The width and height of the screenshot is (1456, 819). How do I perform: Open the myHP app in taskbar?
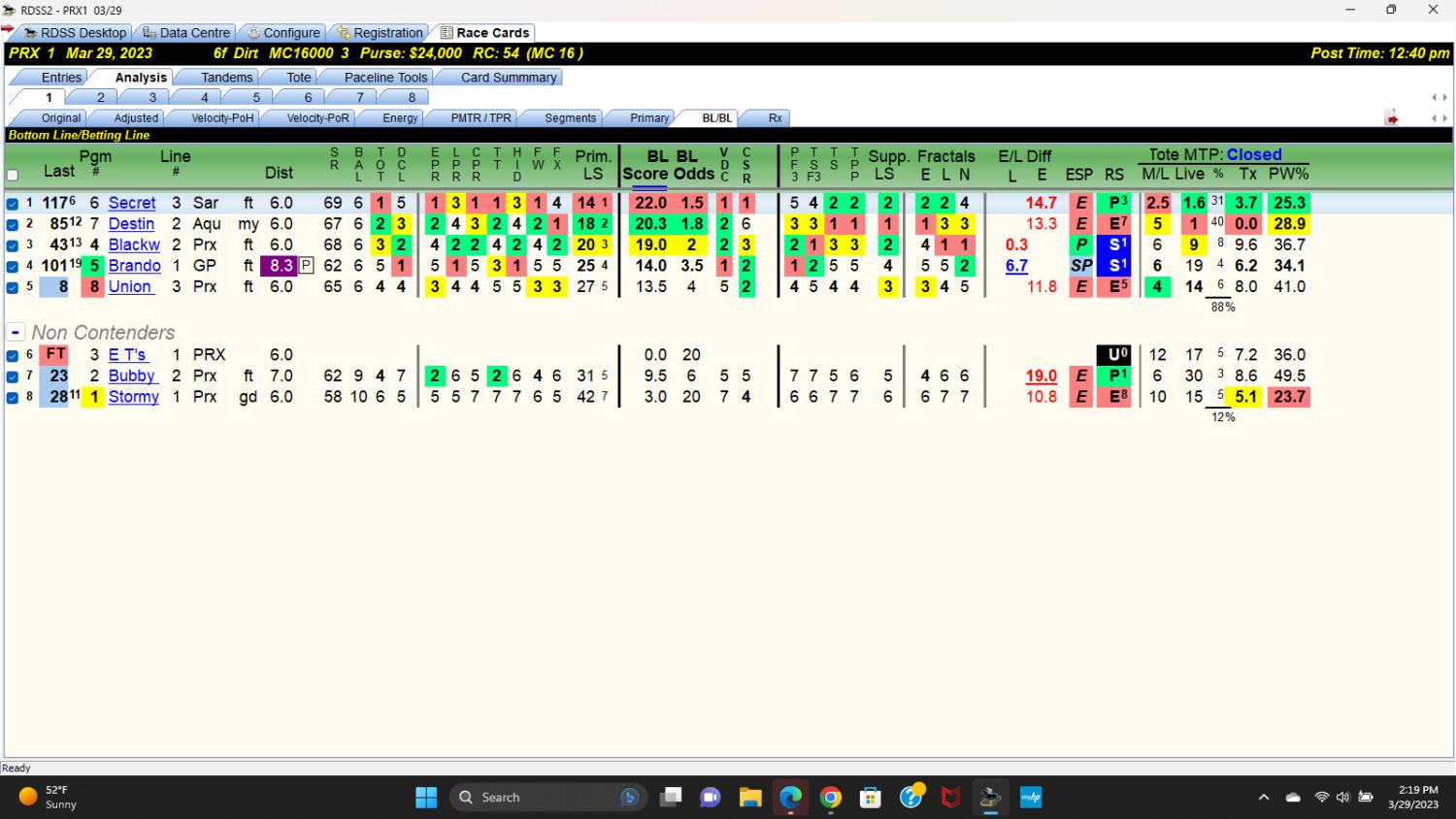pyautogui.click(x=1030, y=798)
